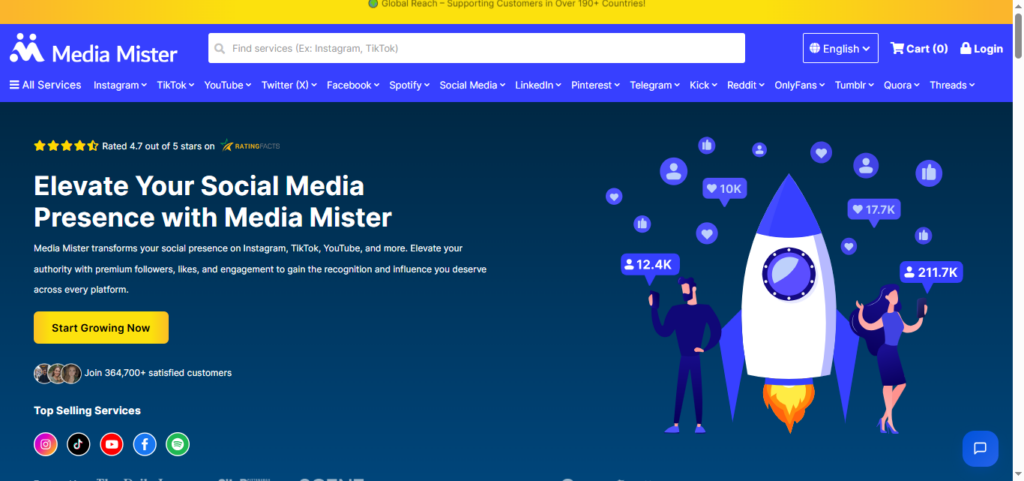Viewport: 1024px width, 481px height.
Task: Open the Telegram menu item
Action: [x=655, y=85]
